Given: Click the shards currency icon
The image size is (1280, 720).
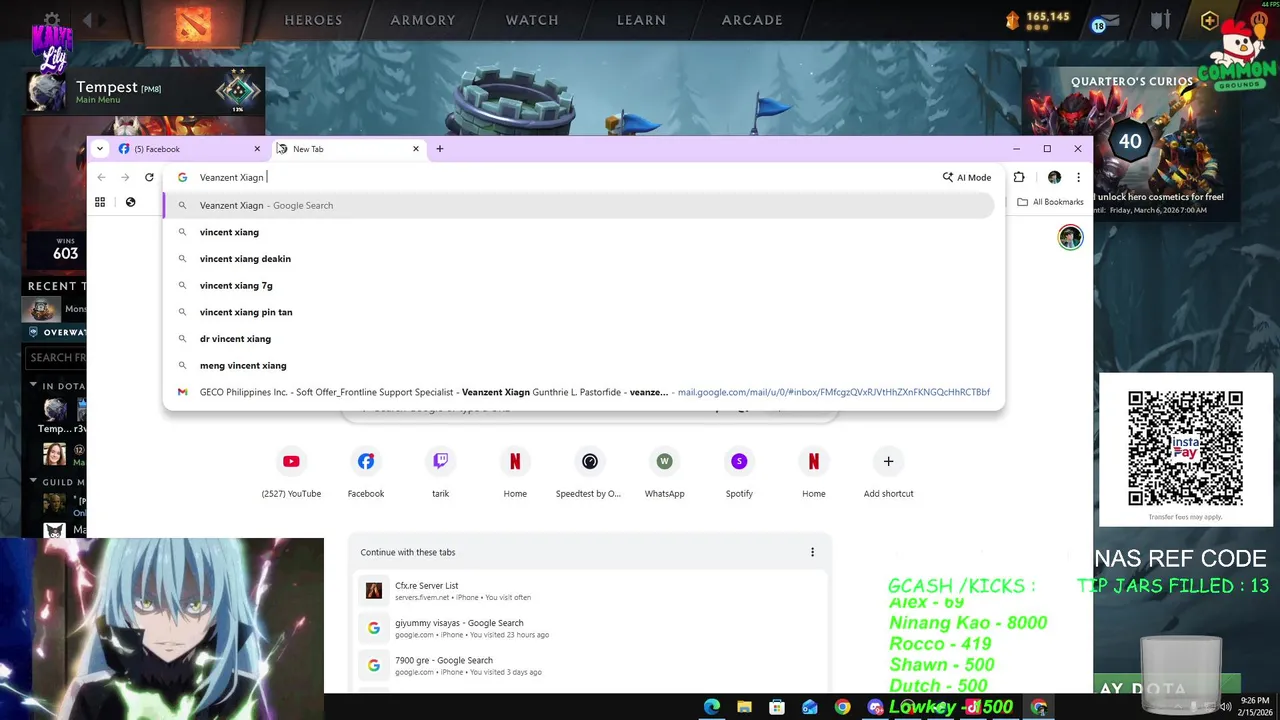Looking at the screenshot, I should [1011, 19].
